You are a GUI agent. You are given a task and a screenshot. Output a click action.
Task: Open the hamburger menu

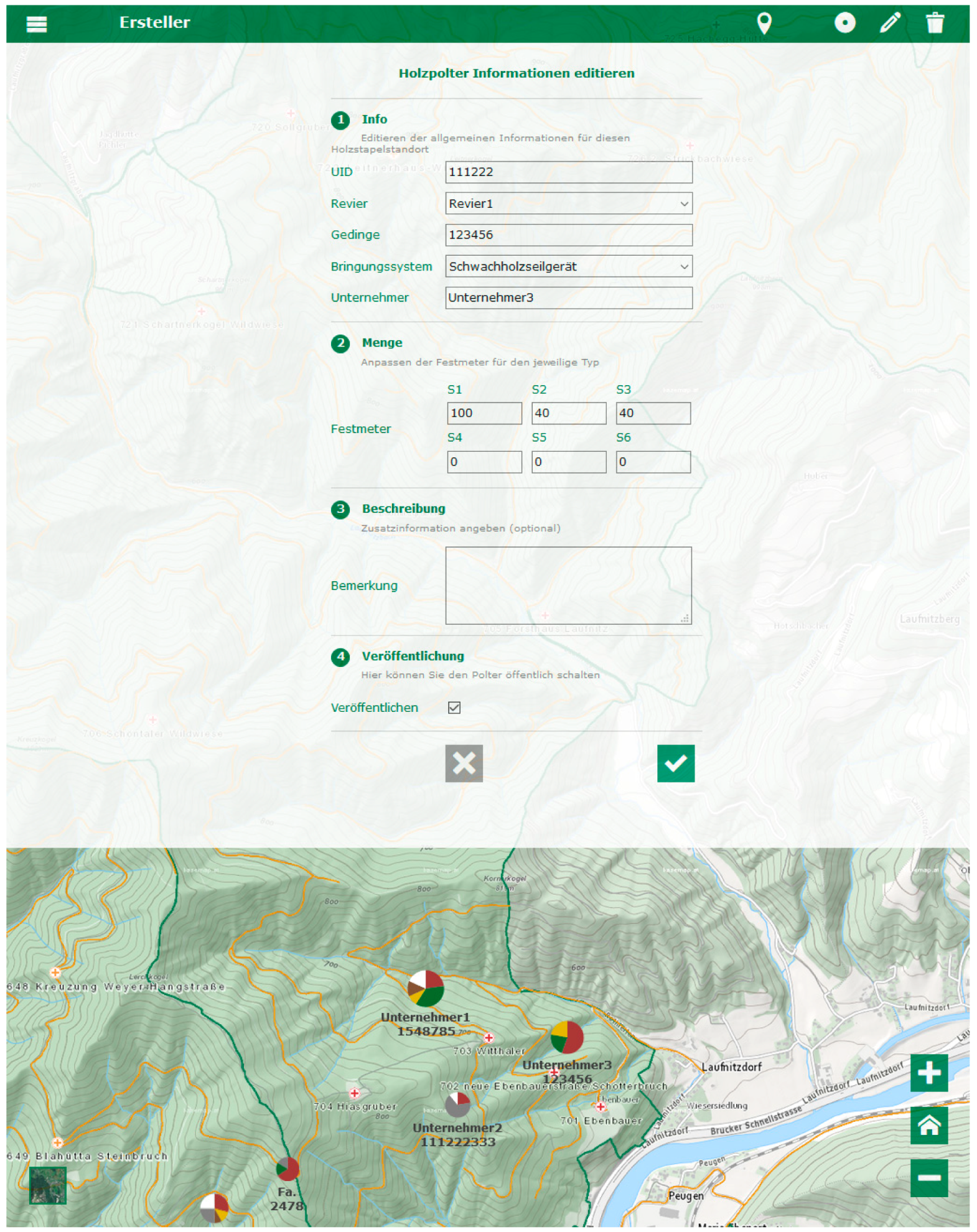coord(37,24)
